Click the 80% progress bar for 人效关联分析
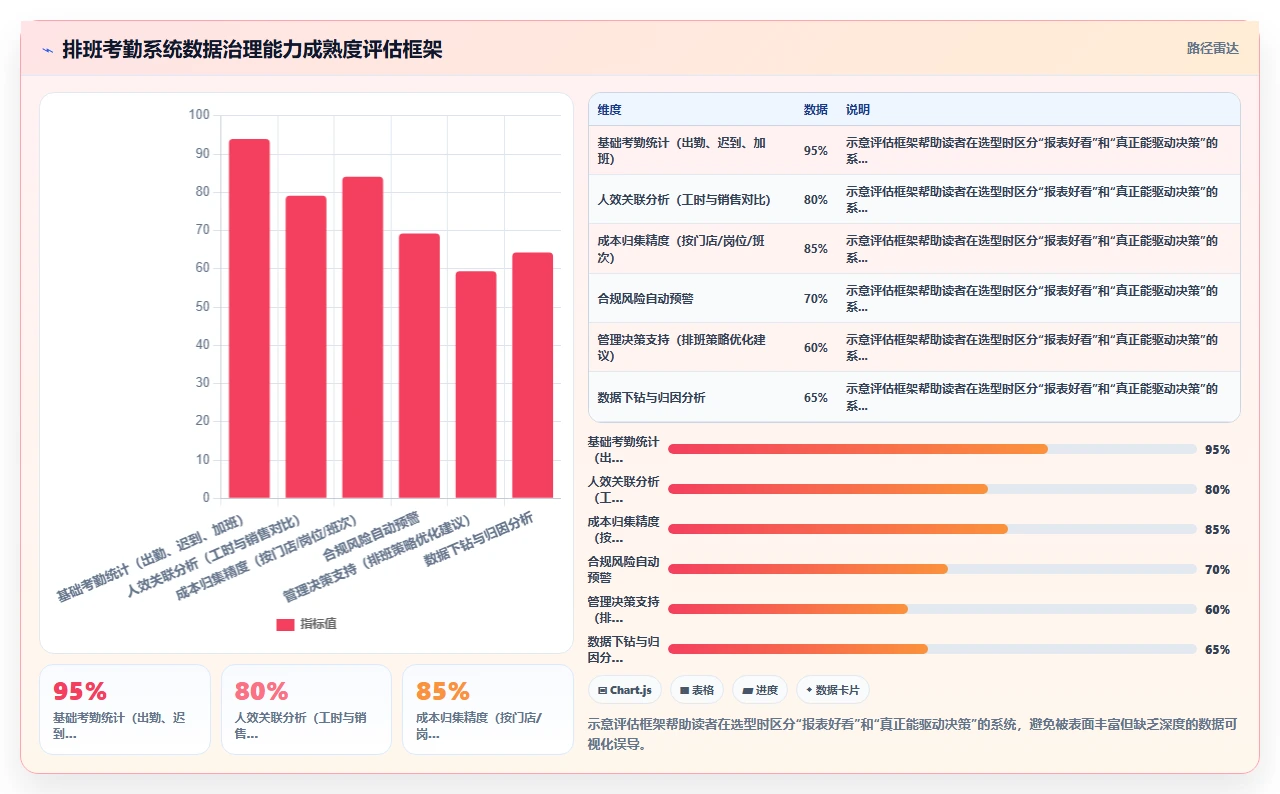Image resolution: width=1280 pixels, height=794 pixels. [x=932, y=489]
